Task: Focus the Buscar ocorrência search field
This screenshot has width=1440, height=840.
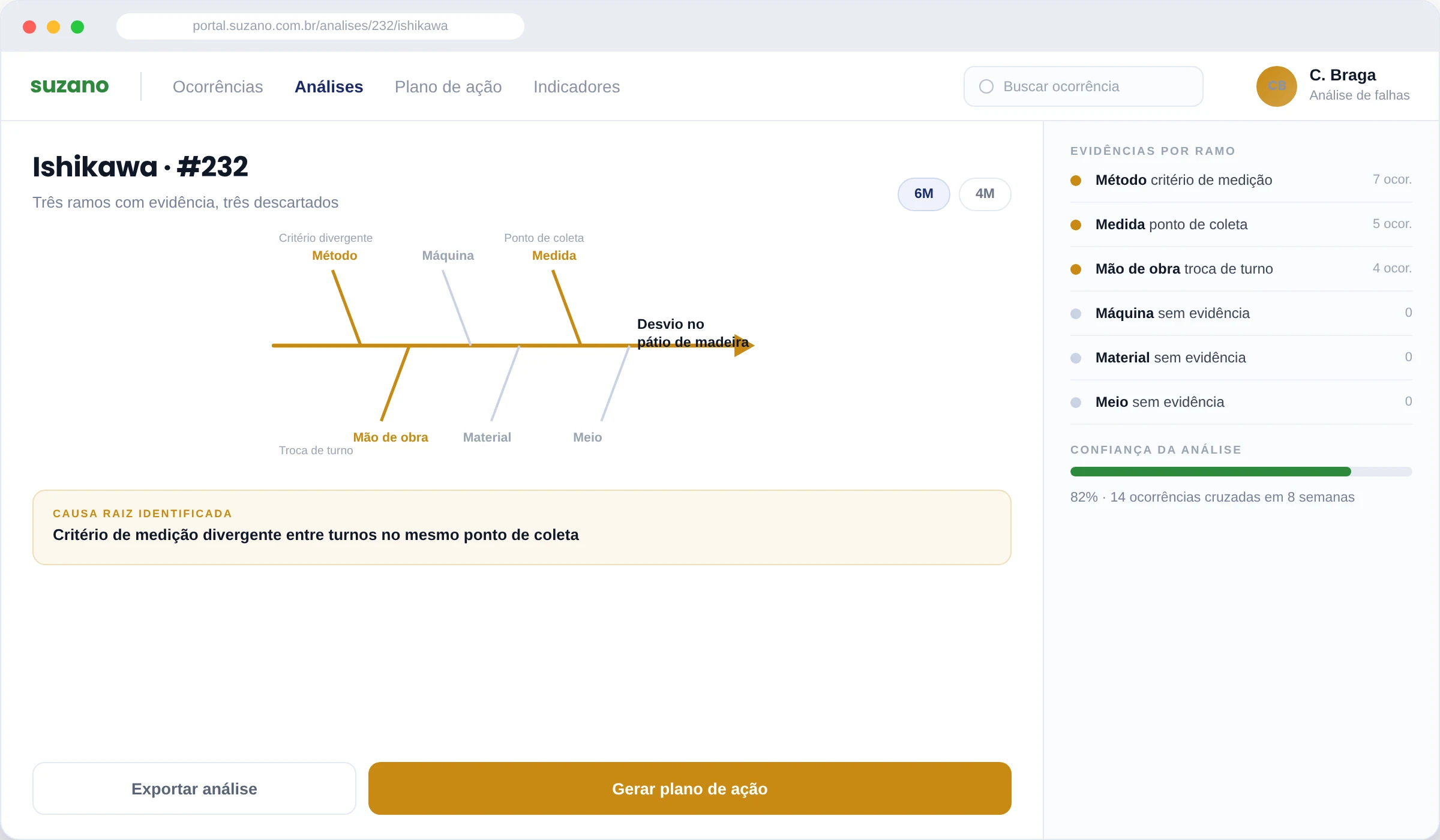Action: click(1084, 86)
